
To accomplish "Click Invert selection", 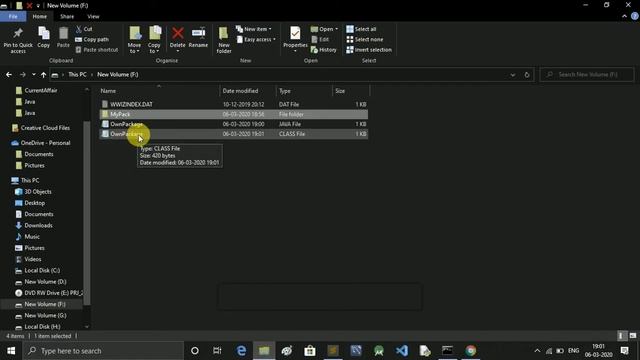I will (369, 50).
